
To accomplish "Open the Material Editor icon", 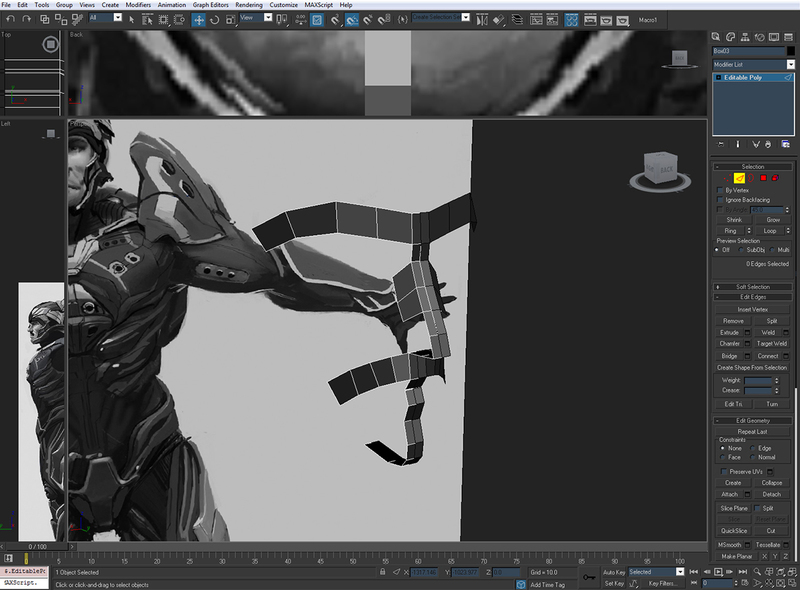I will click(x=571, y=20).
